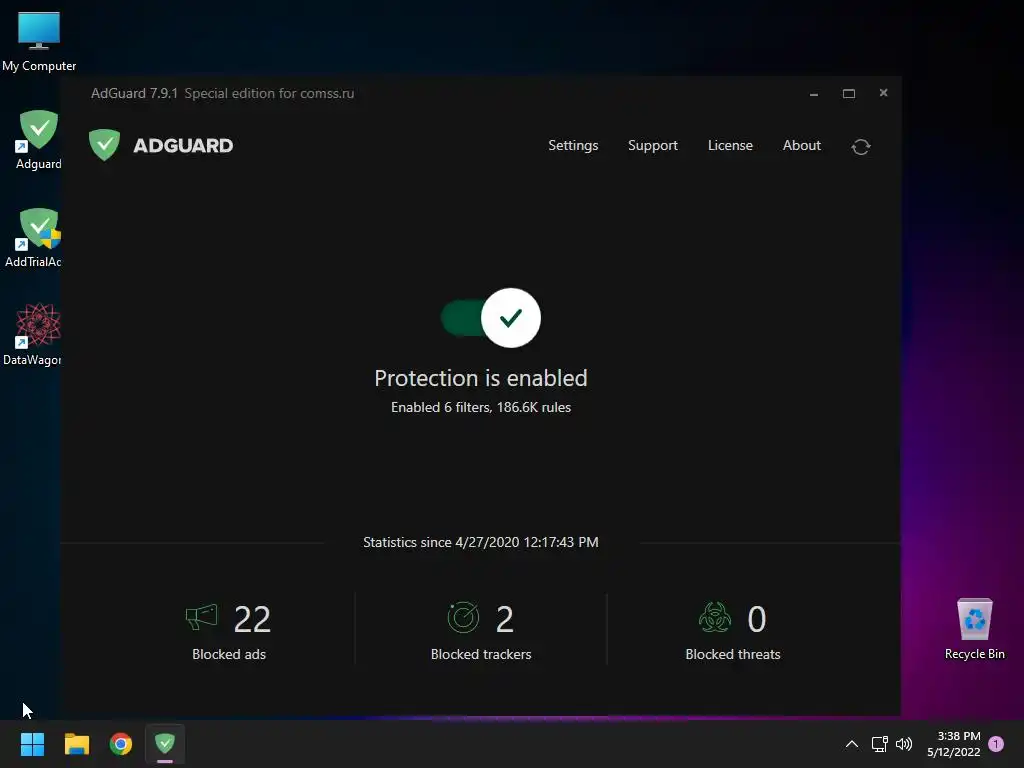Screen dimensions: 1024x768
Task: Close the AdGuard window
Action: tap(884, 93)
